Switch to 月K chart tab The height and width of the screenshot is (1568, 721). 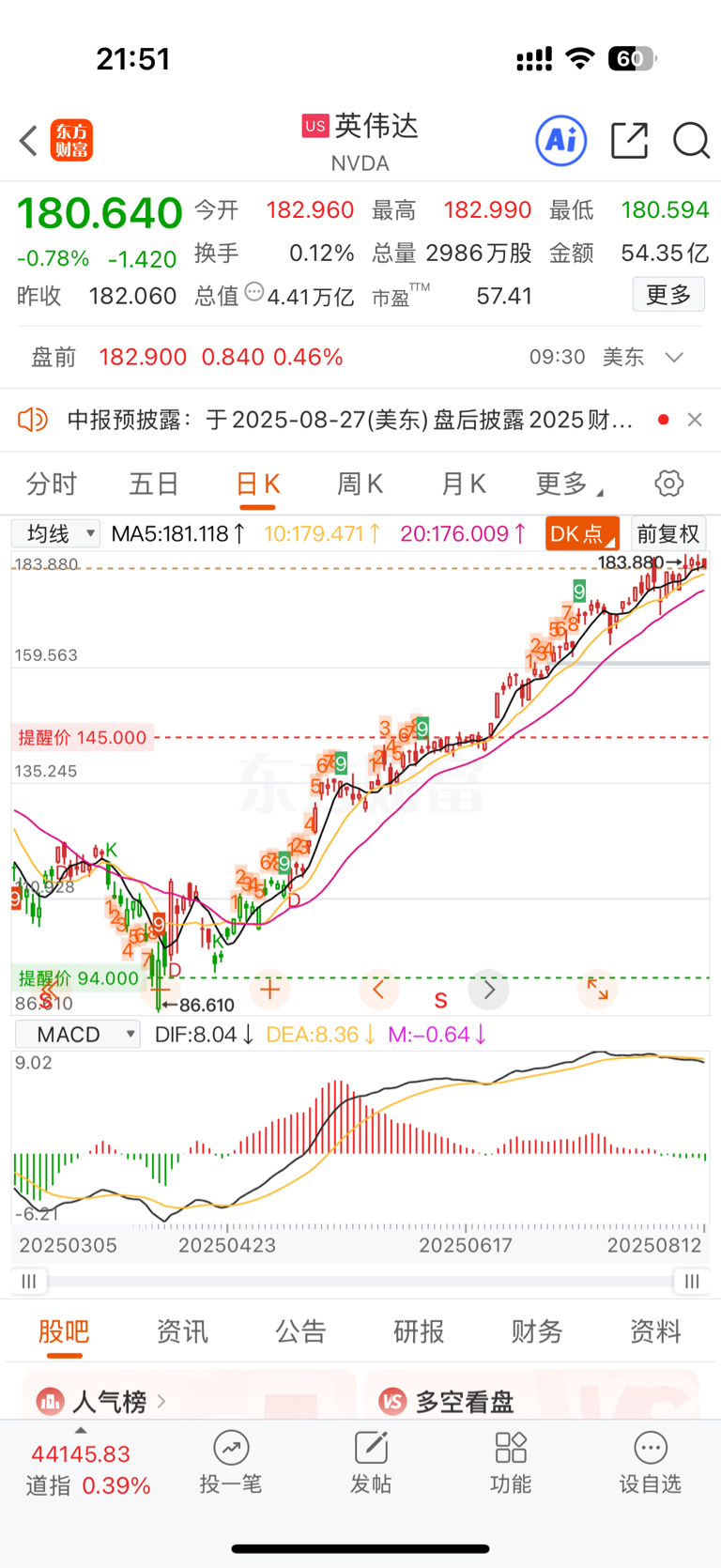click(x=463, y=484)
